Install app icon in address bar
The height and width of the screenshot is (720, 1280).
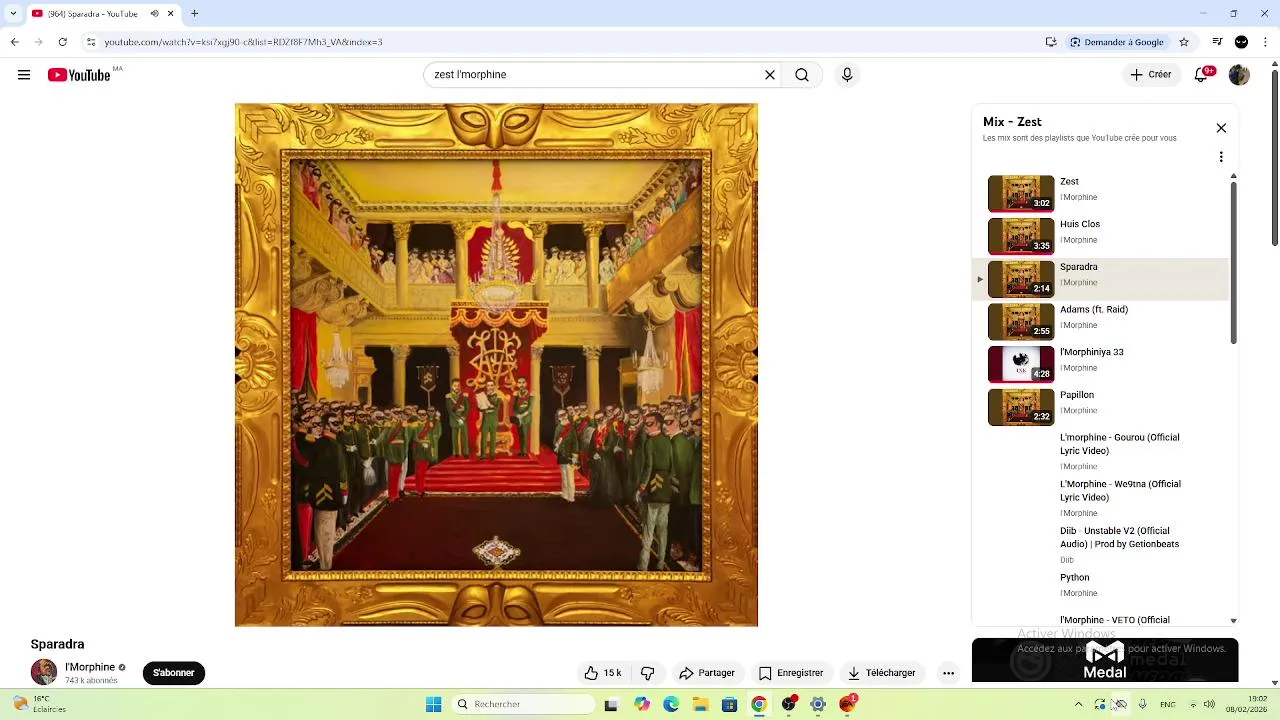[x=1051, y=42]
